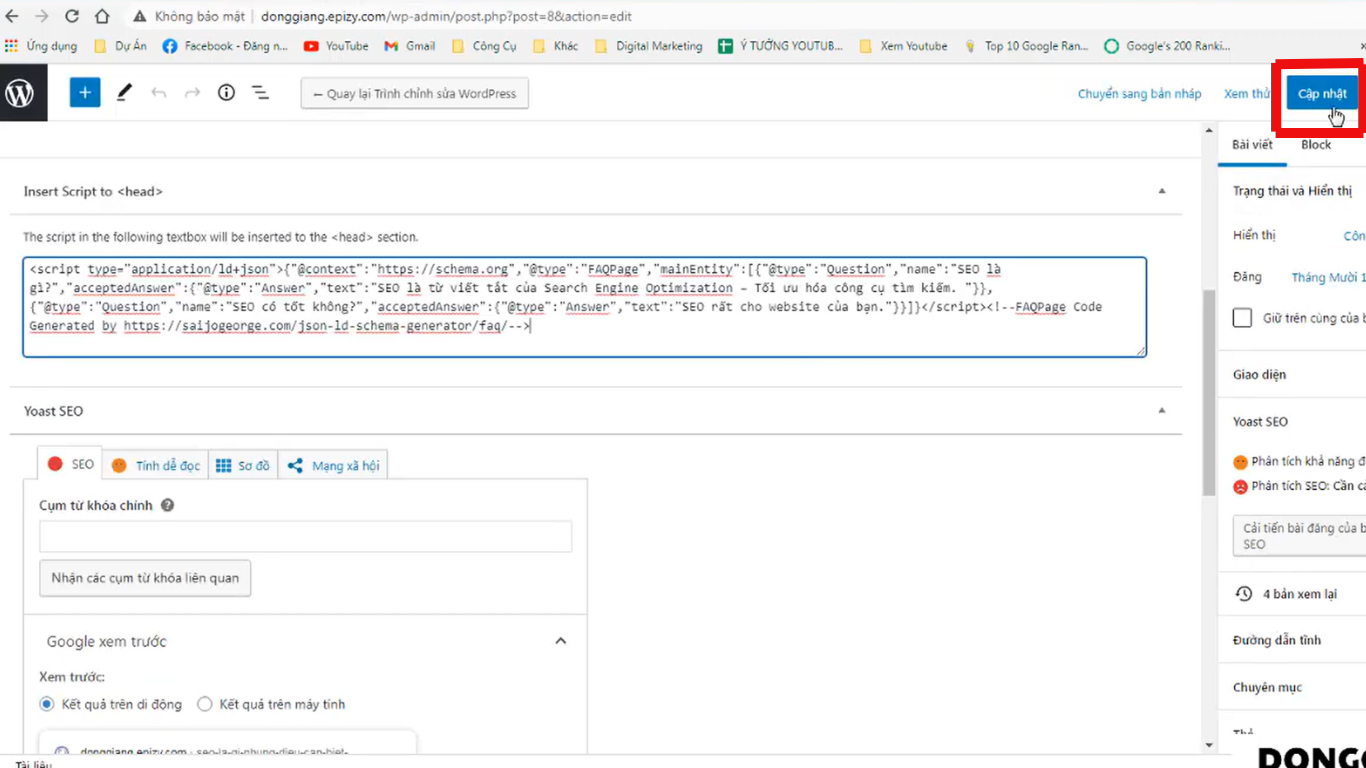Collapse the Google xem trước section
This screenshot has height=768, width=1366.
(x=560, y=641)
